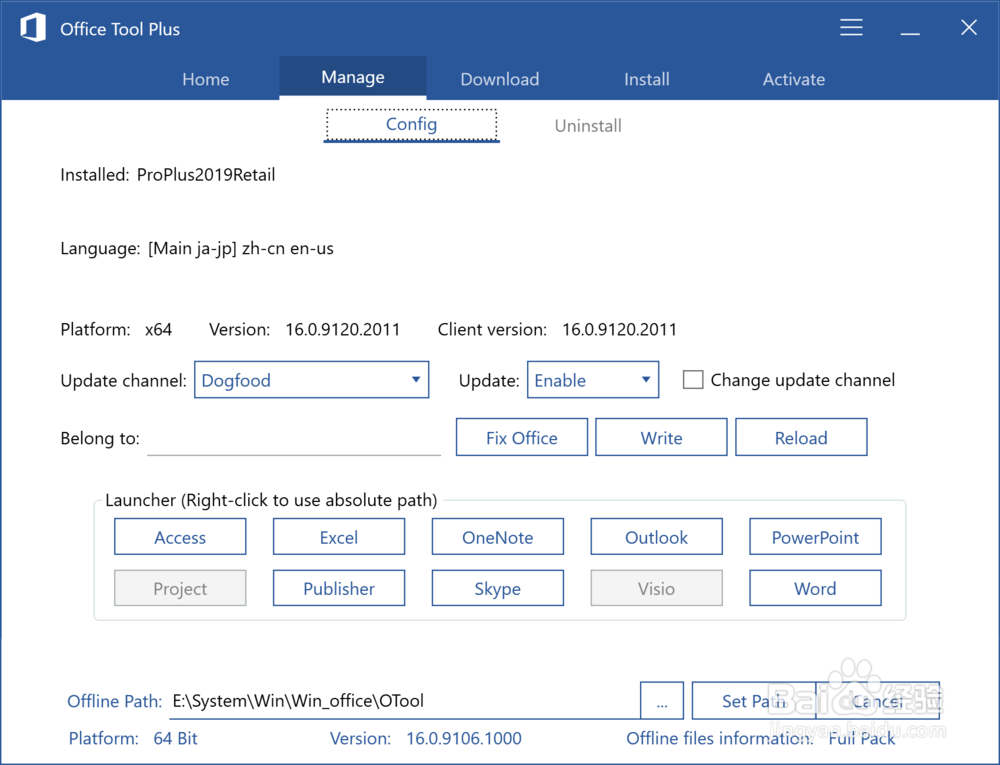Click the Offline Path text field

click(x=404, y=701)
